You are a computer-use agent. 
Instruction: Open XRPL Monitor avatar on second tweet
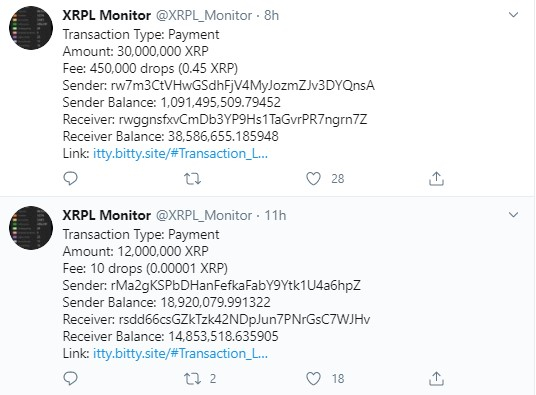[x=31, y=228]
